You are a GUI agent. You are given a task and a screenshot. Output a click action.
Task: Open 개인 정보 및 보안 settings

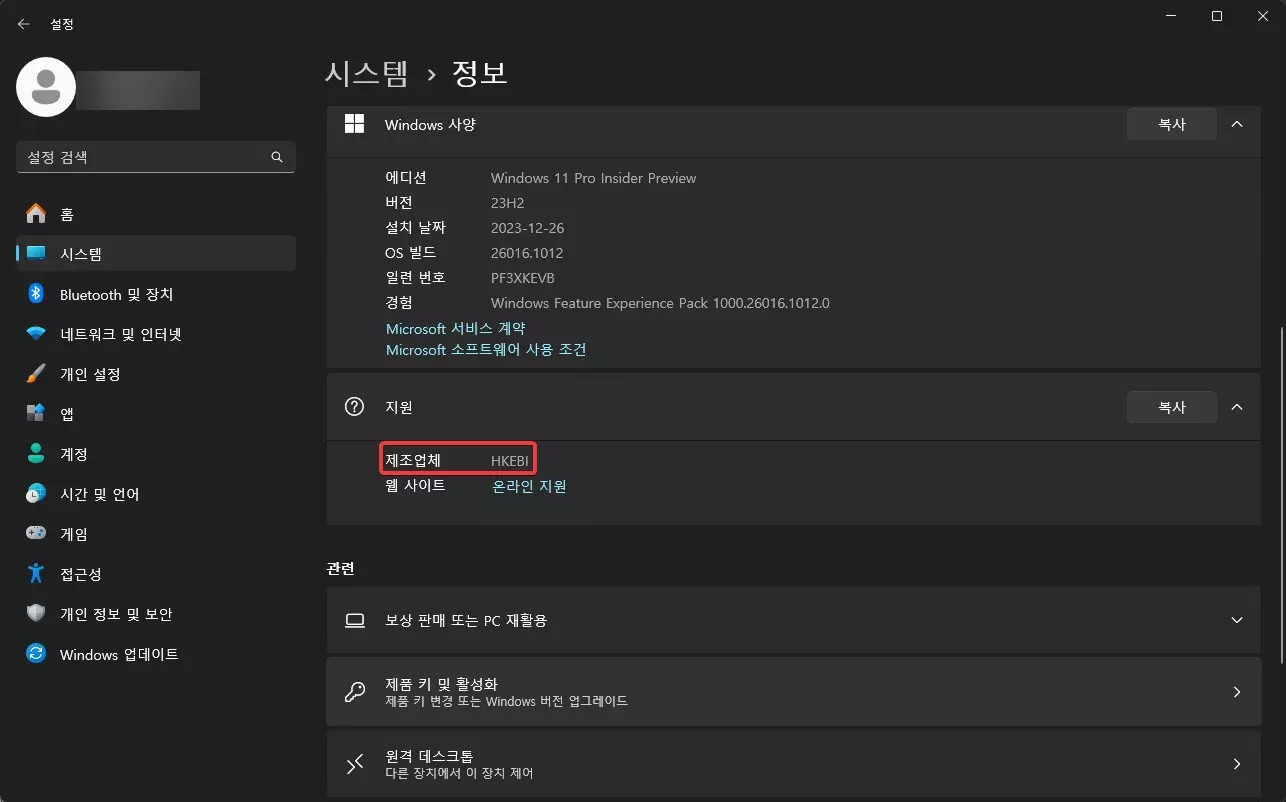pos(156,614)
